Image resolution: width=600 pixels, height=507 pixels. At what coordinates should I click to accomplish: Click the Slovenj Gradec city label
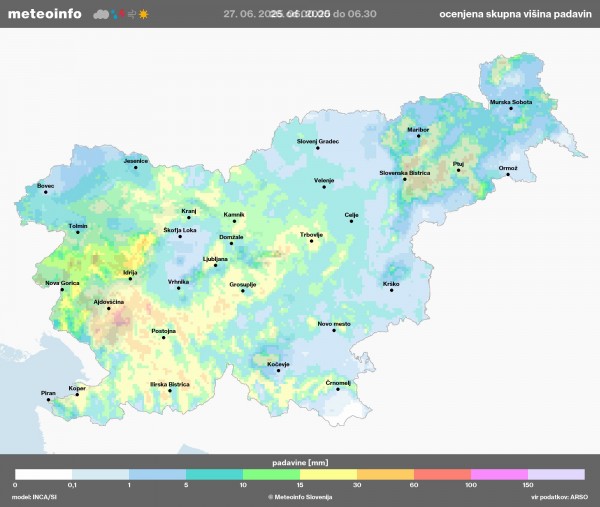point(318,142)
